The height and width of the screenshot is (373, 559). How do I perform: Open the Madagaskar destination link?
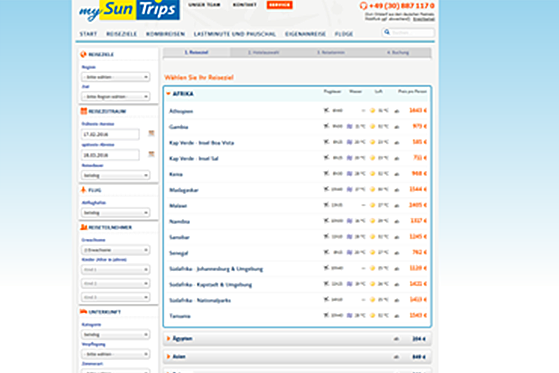click(184, 190)
